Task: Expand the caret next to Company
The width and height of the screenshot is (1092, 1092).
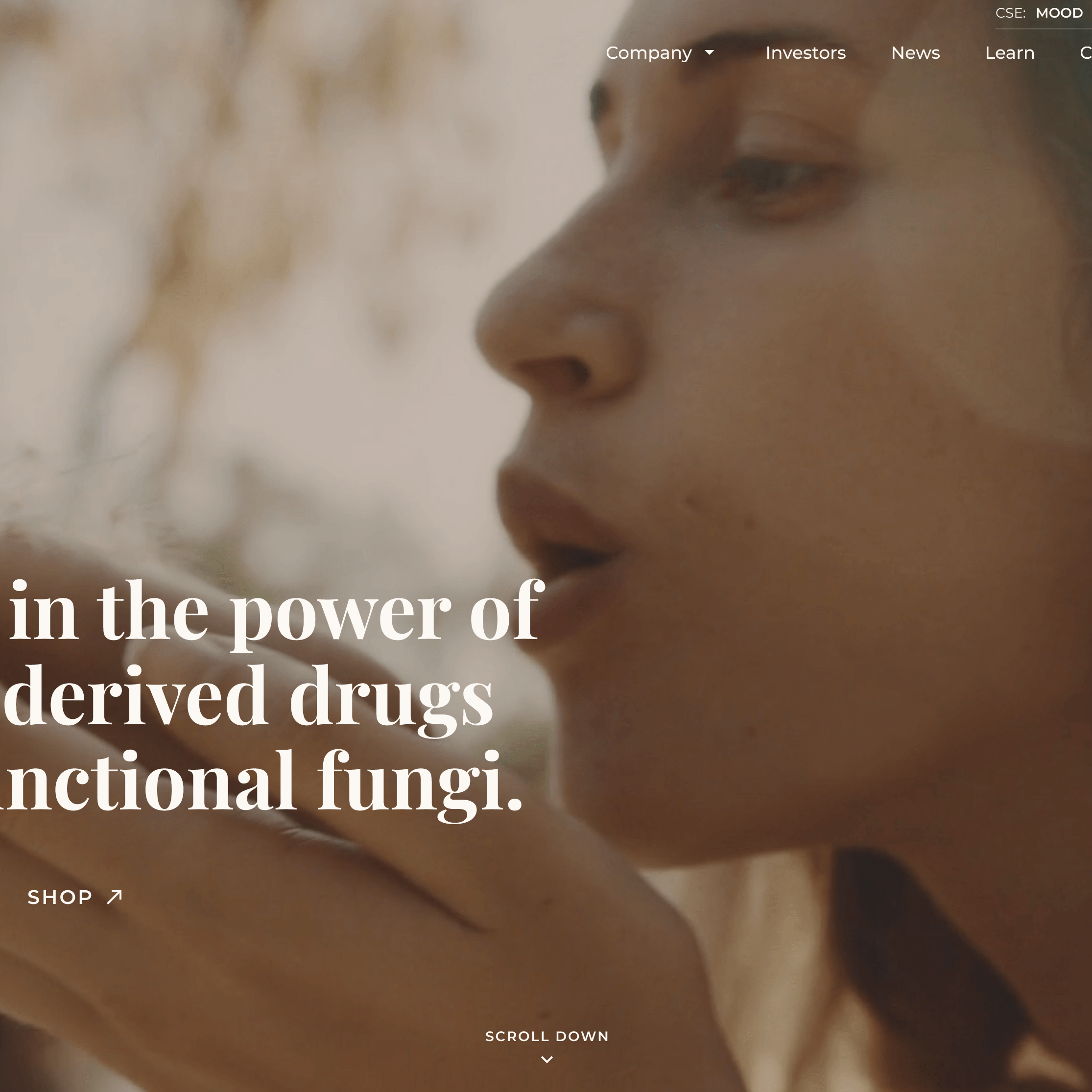Action: 710,52
